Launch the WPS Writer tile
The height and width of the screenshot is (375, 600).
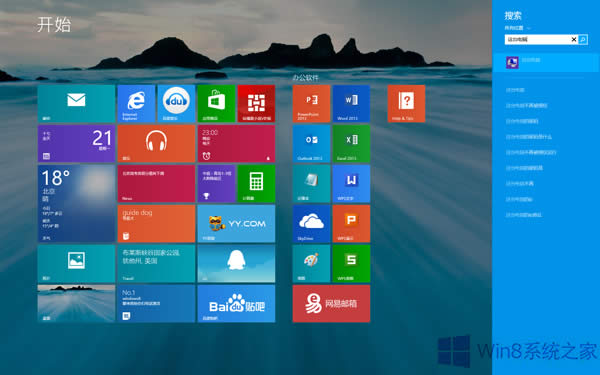click(351, 183)
